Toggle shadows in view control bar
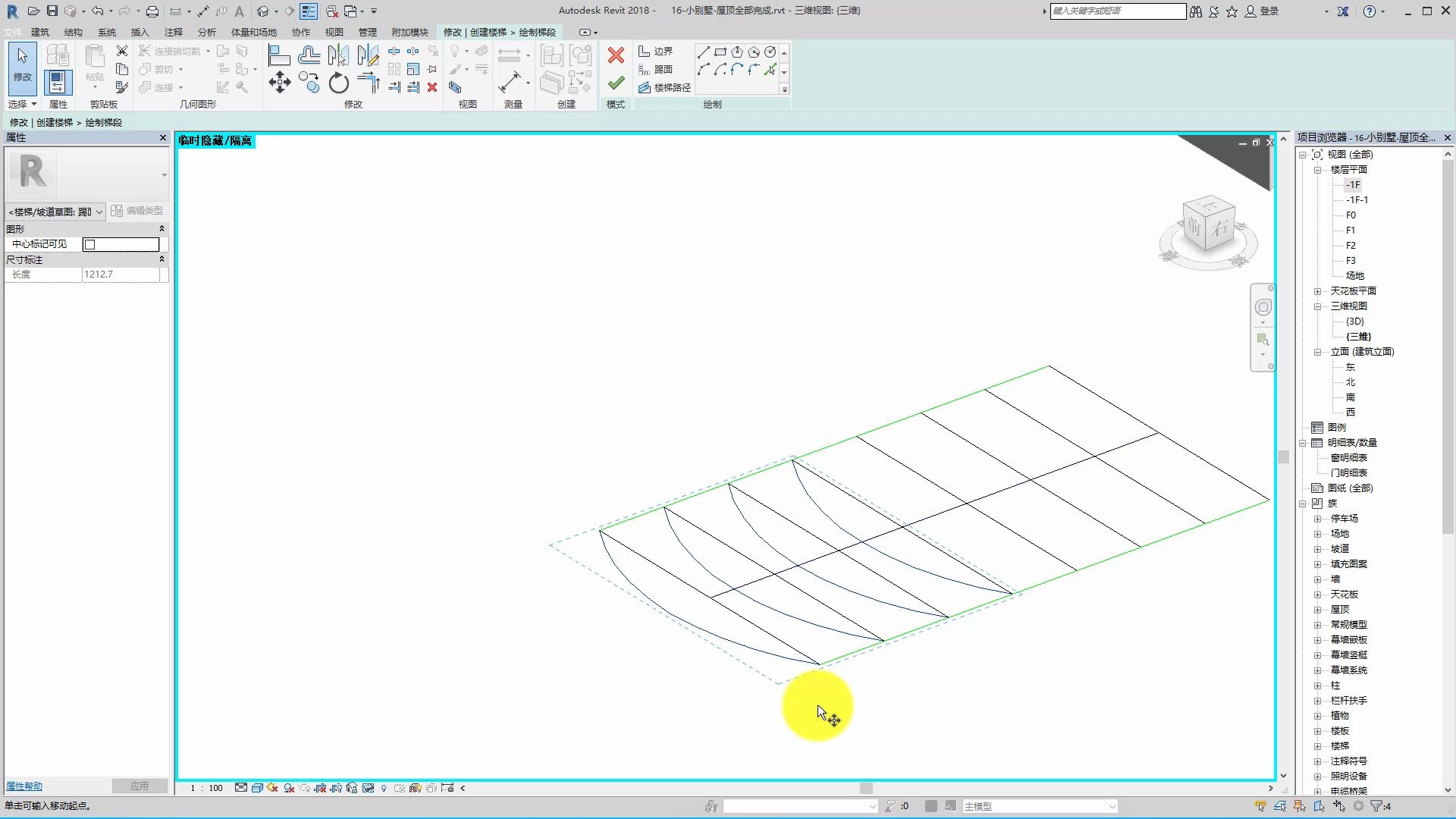Viewport: 1456px width, 819px height. point(289,788)
